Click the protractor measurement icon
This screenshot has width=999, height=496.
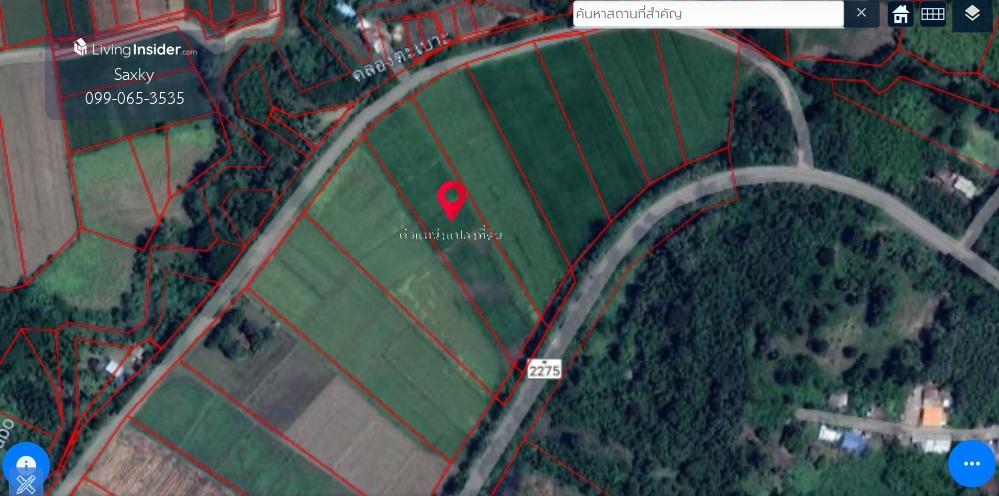click(25, 461)
